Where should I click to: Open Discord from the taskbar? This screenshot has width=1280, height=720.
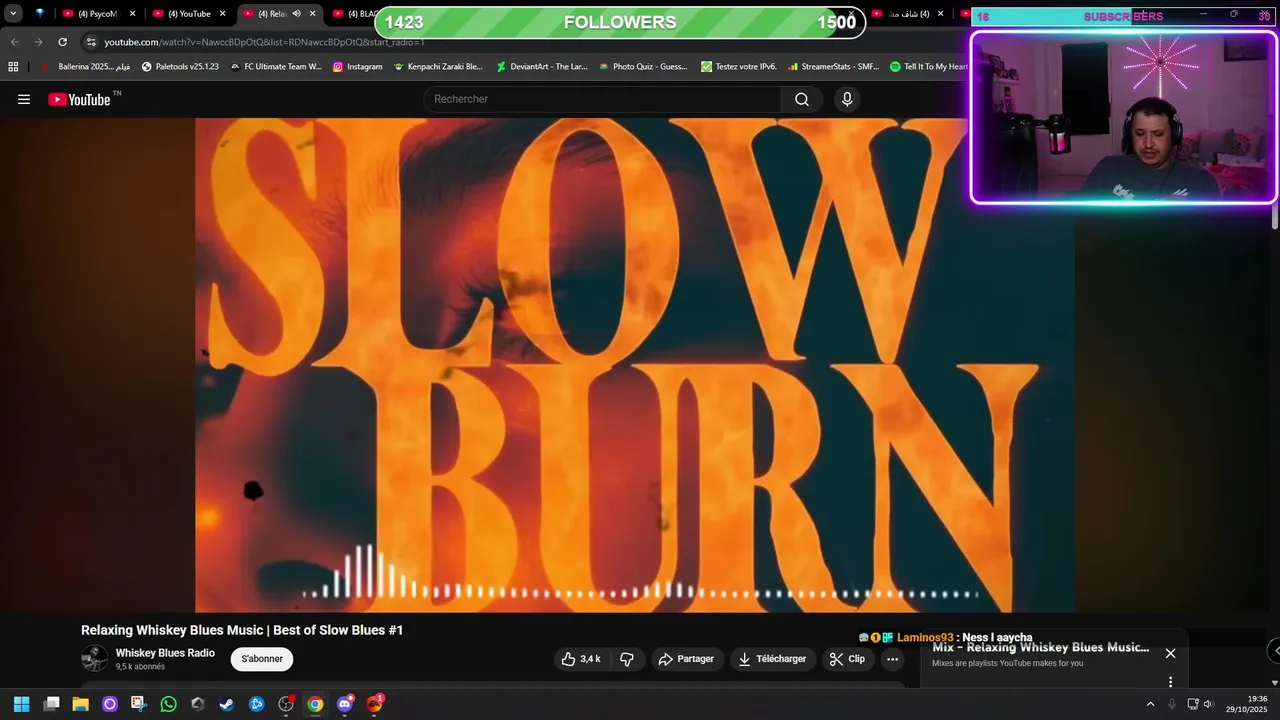pyautogui.click(x=345, y=704)
